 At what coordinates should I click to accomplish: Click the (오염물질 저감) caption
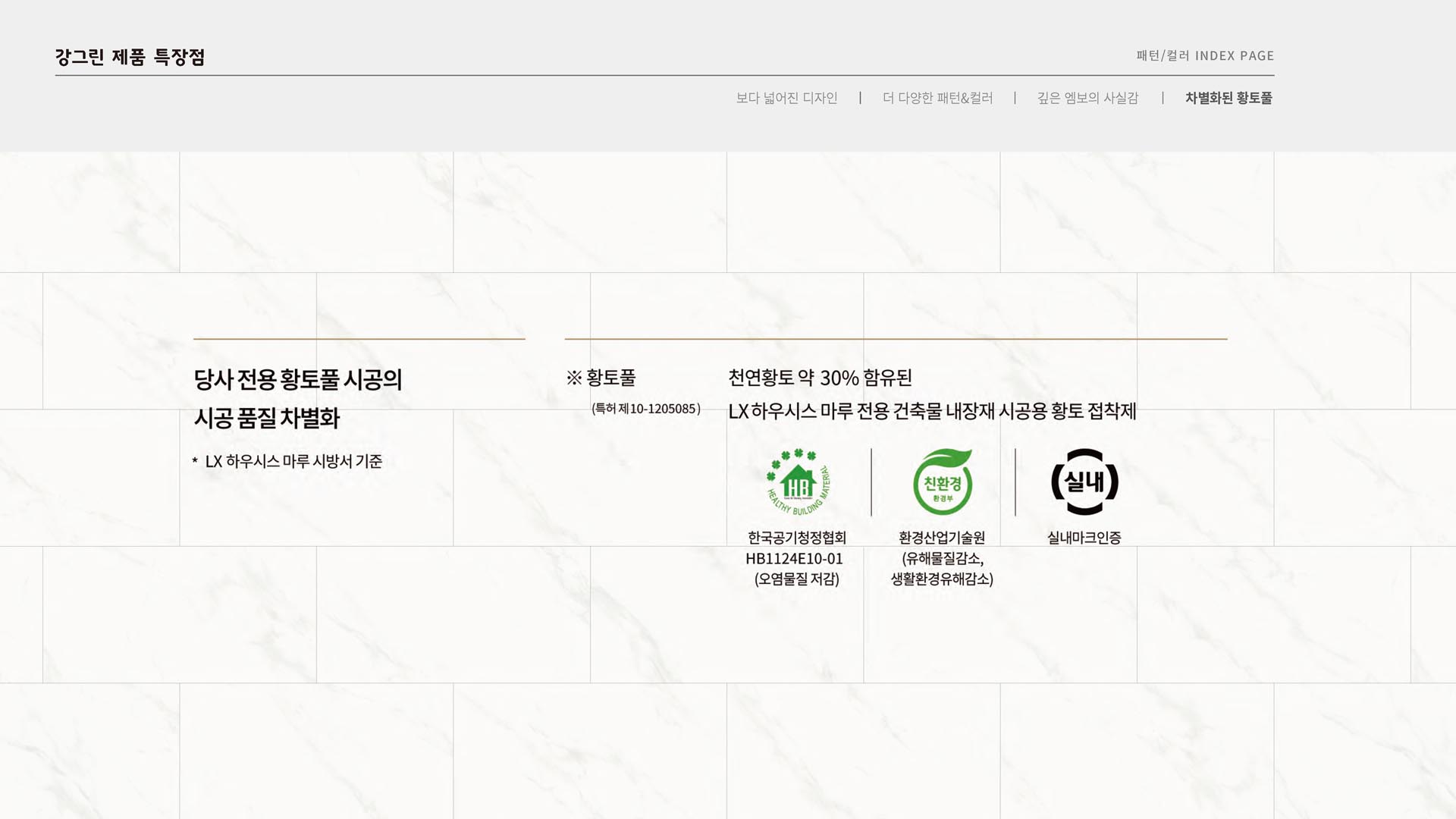point(797,579)
